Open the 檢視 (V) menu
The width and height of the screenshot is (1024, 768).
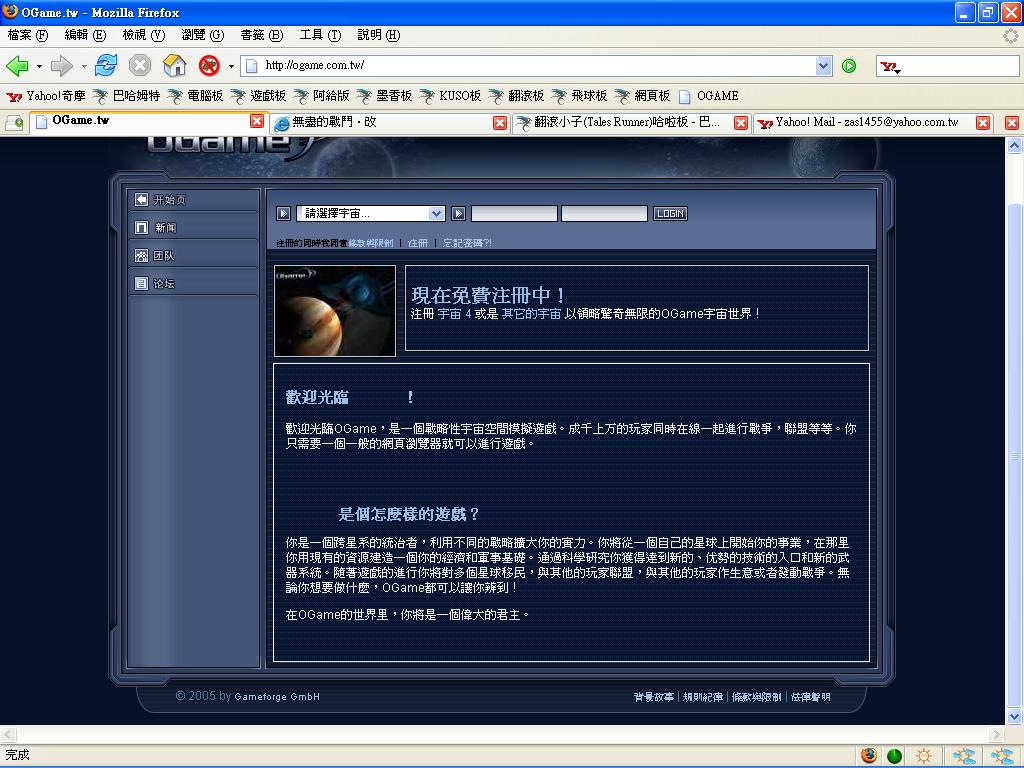click(144, 35)
